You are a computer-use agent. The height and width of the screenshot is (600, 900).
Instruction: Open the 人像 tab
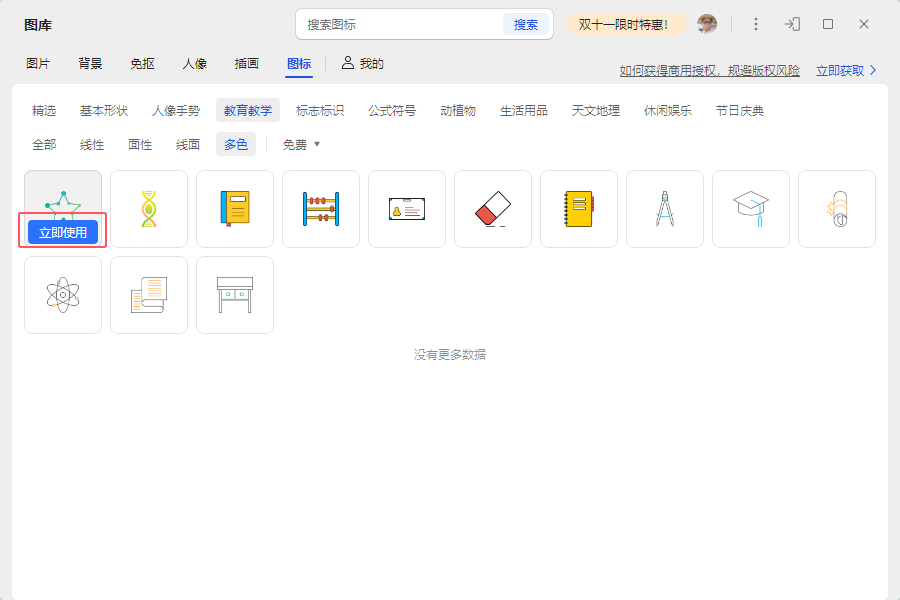tap(195, 64)
